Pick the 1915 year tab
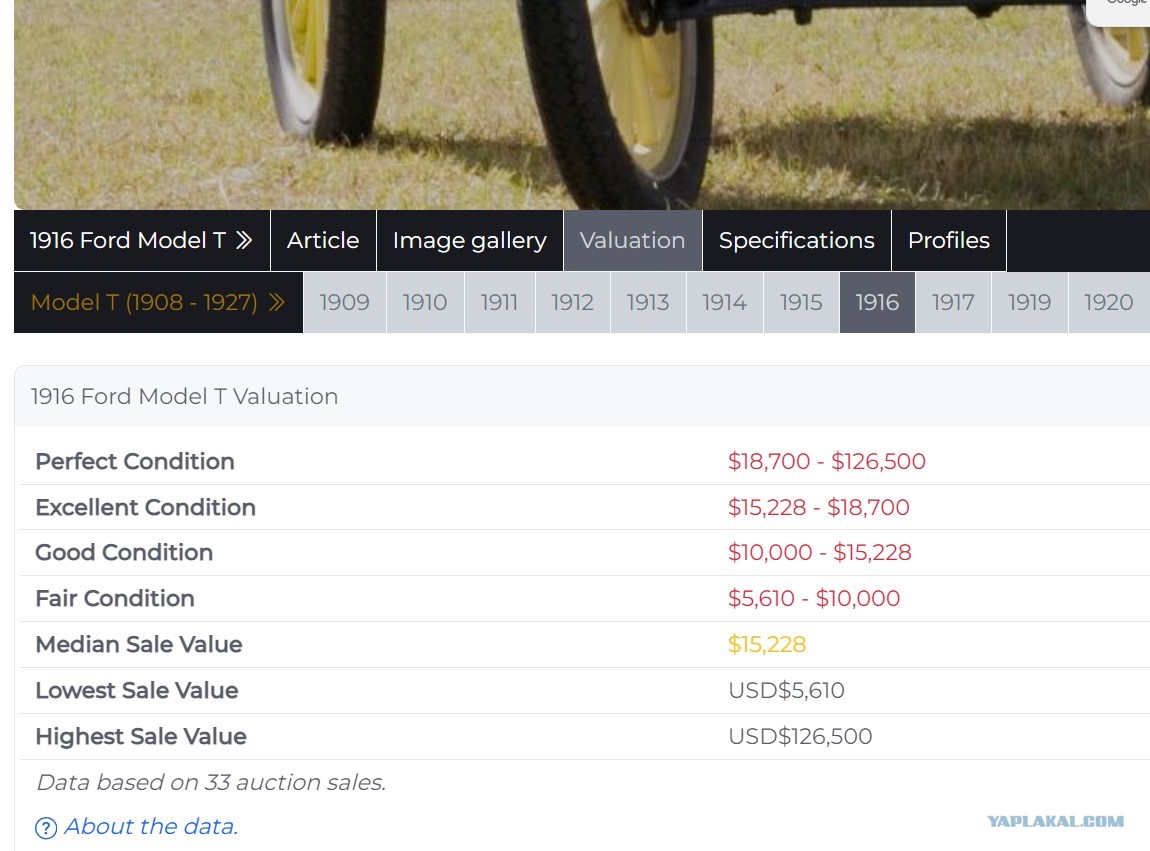 click(x=801, y=302)
